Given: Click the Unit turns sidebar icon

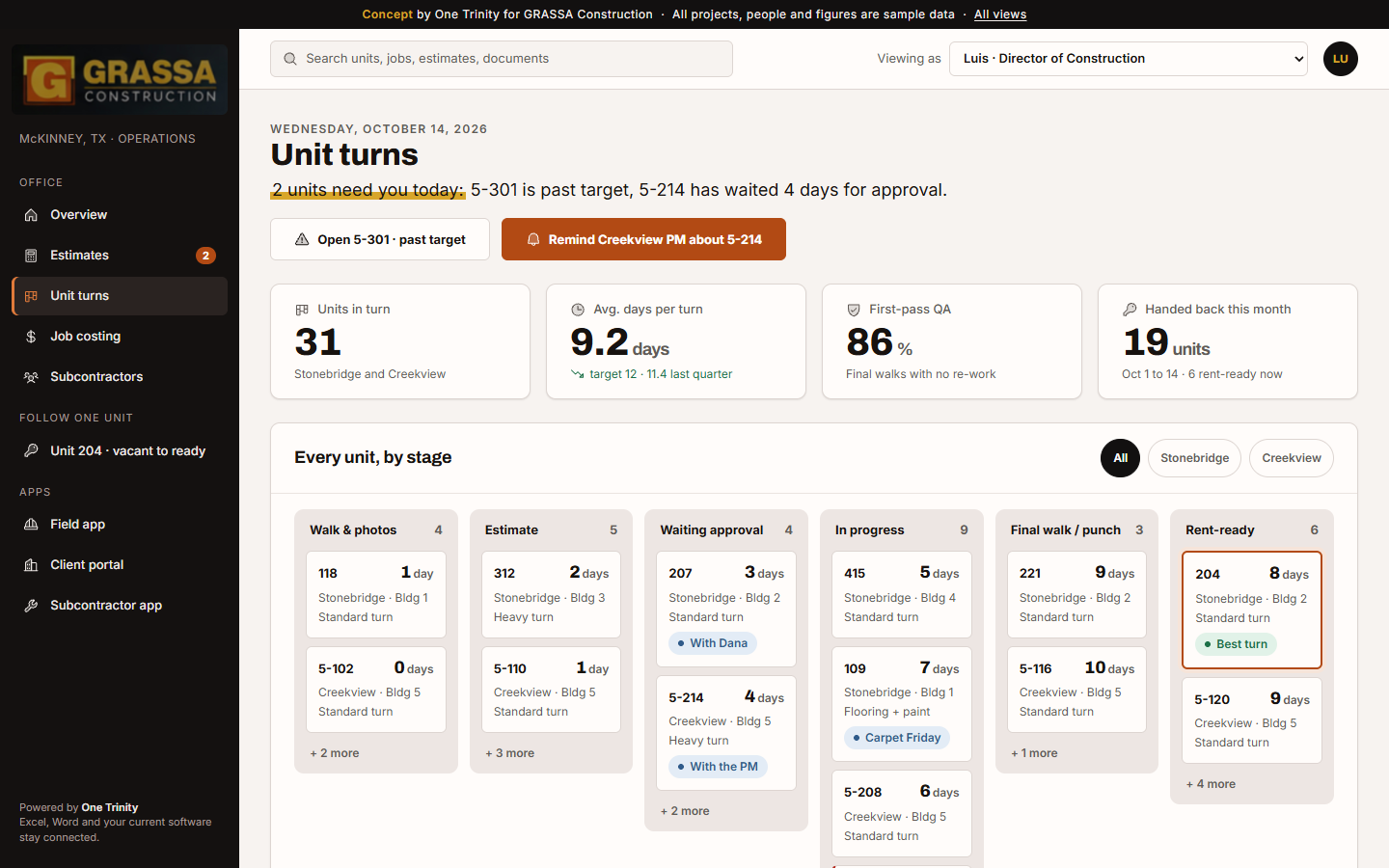Looking at the screenshot, I should (31, 296).
